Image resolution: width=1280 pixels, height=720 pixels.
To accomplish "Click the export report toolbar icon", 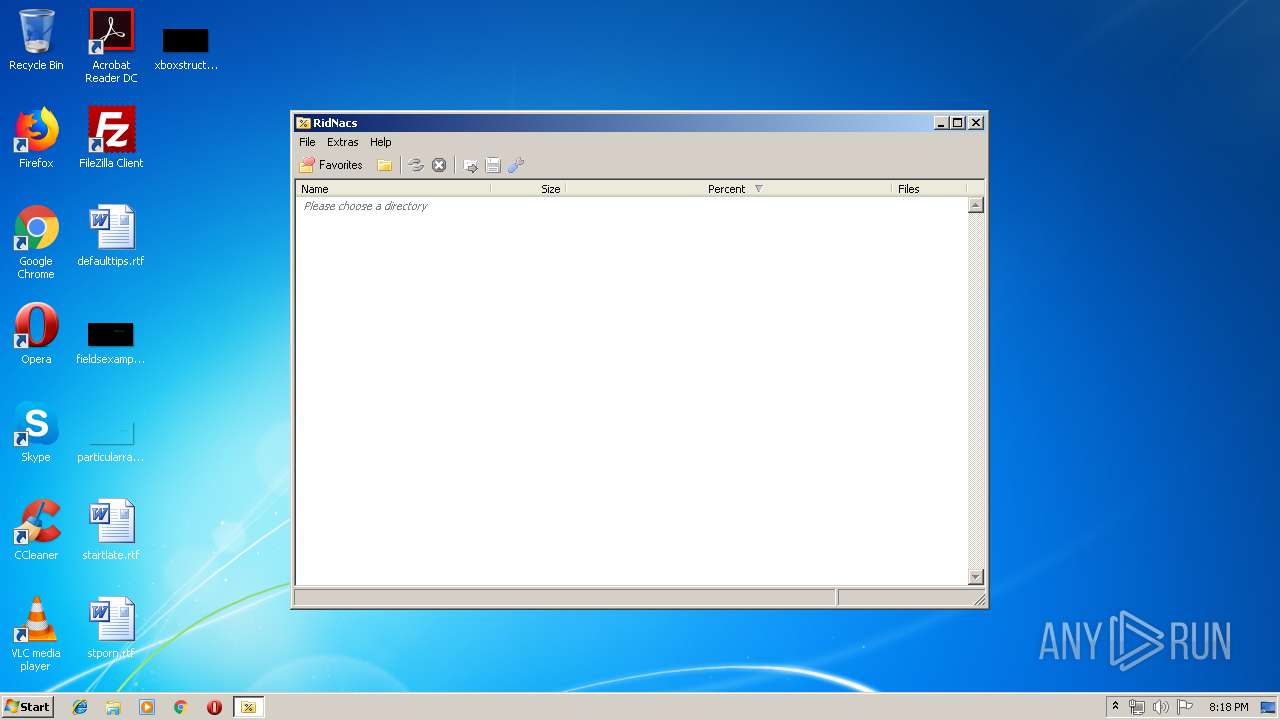I will (x=470, y=165).
